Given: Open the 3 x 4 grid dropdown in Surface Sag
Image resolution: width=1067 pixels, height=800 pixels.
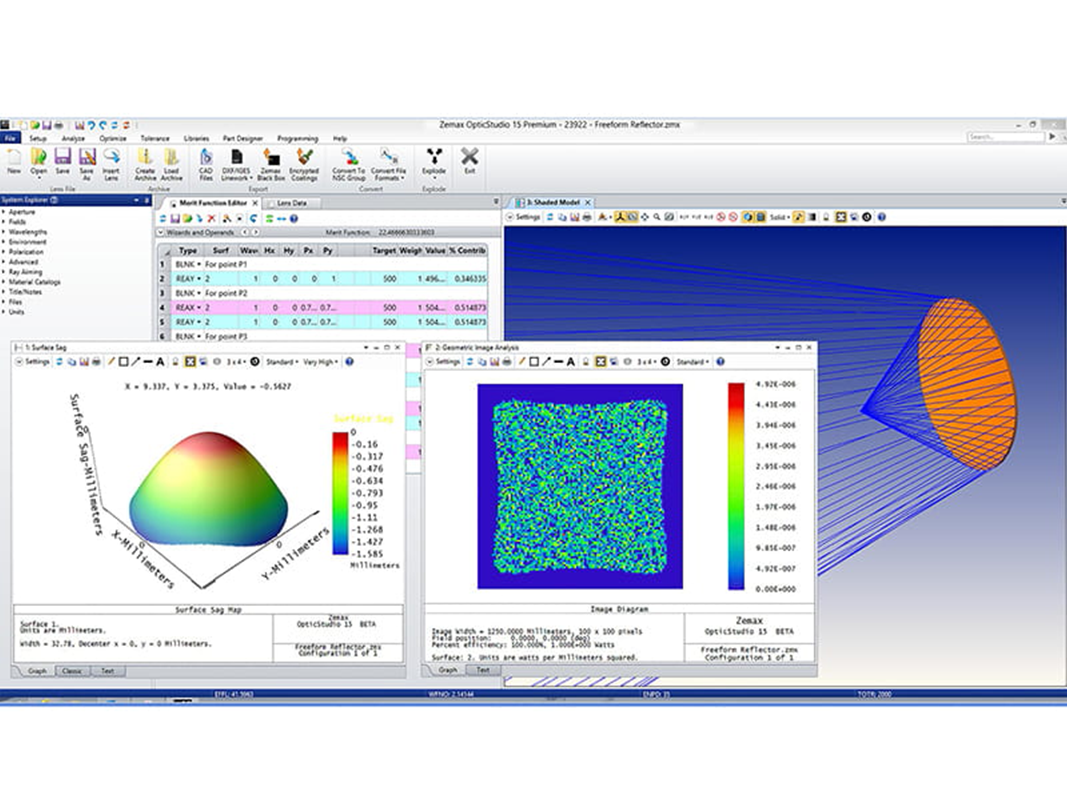Looking at the screenshot, I should [x=235, y=361].
